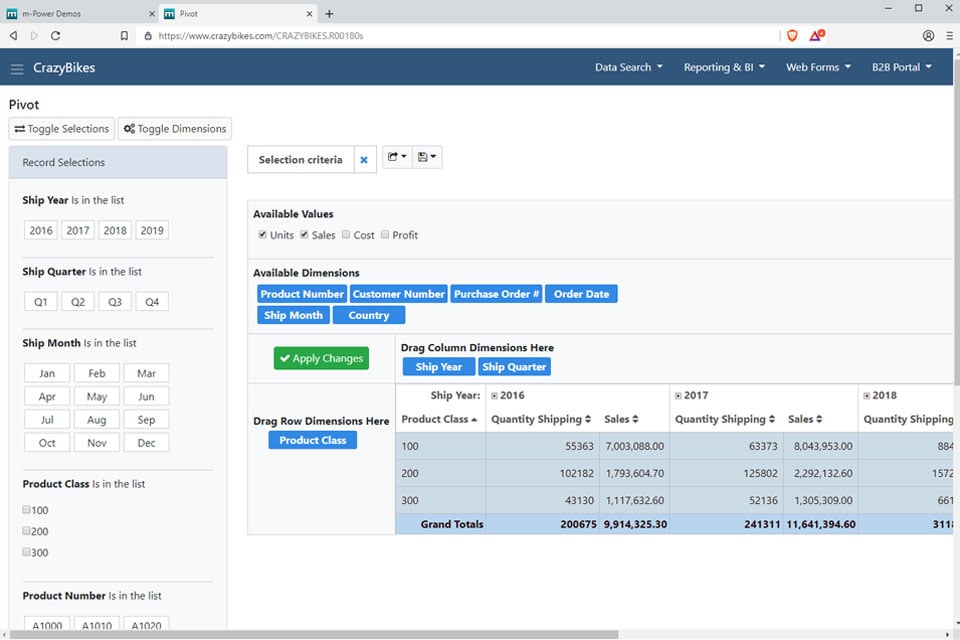The width and height of the screenshot is (960, 640).
Task: Select ship quarter Q3
Action: tap(115, 302)
